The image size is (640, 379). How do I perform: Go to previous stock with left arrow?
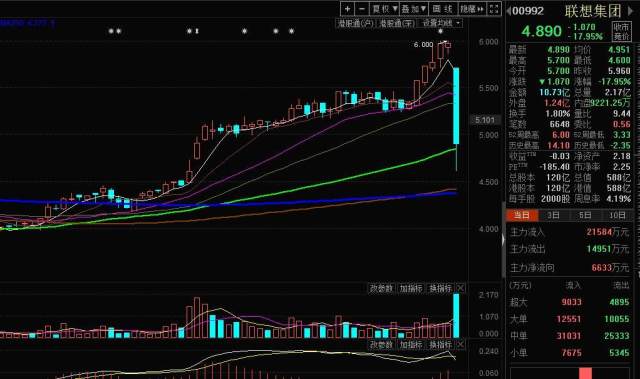pos(509,11)
